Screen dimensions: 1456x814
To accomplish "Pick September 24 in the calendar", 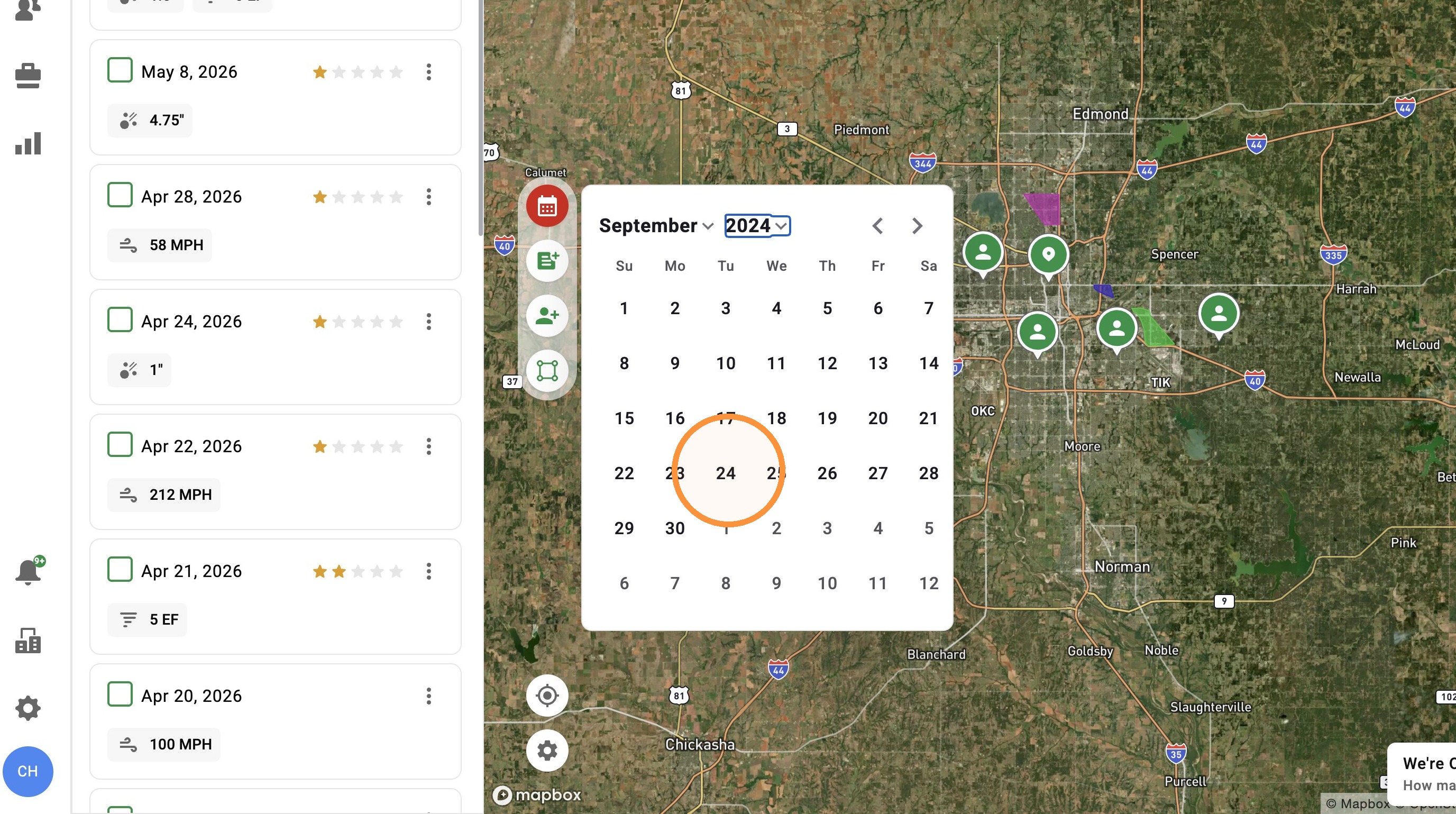I will tap(726, 473).
